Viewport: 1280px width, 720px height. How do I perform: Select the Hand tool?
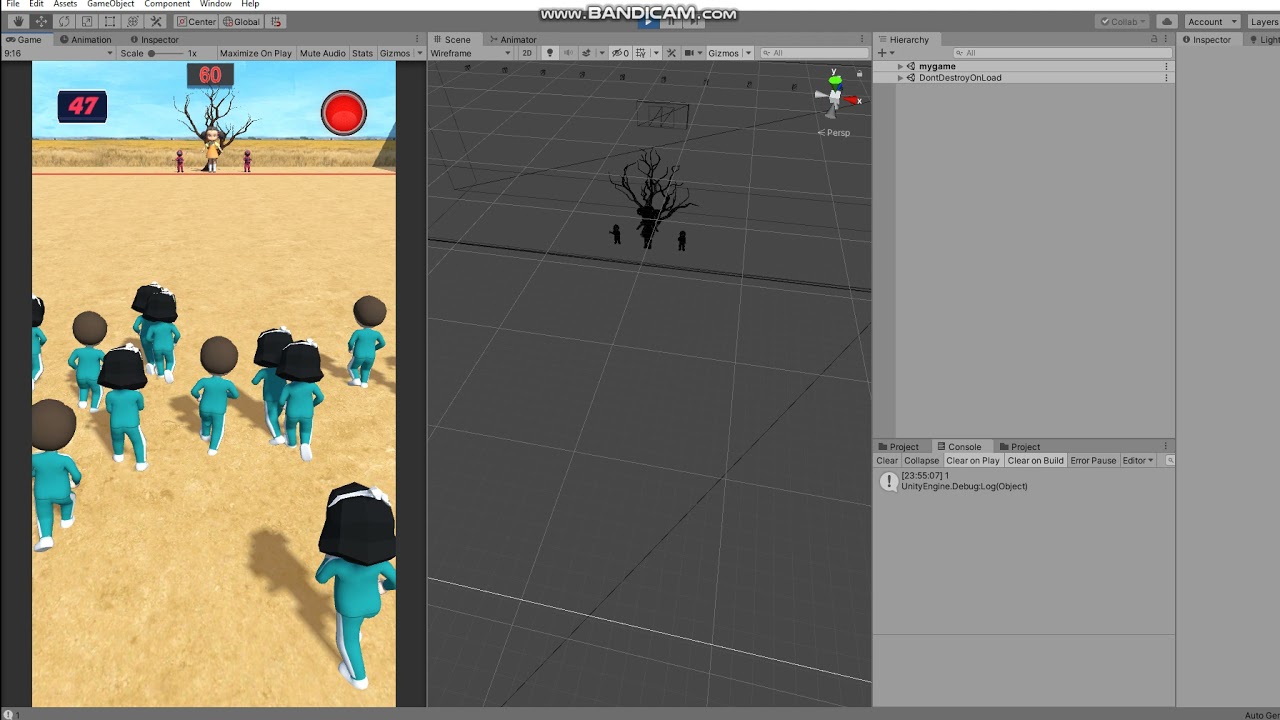(x=18, y=21)
